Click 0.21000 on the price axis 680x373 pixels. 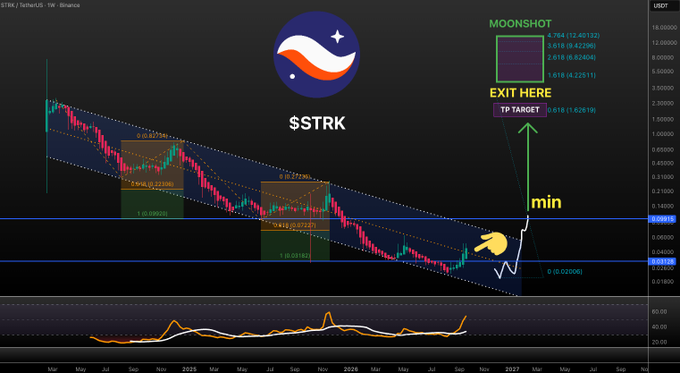pos(664,191)
